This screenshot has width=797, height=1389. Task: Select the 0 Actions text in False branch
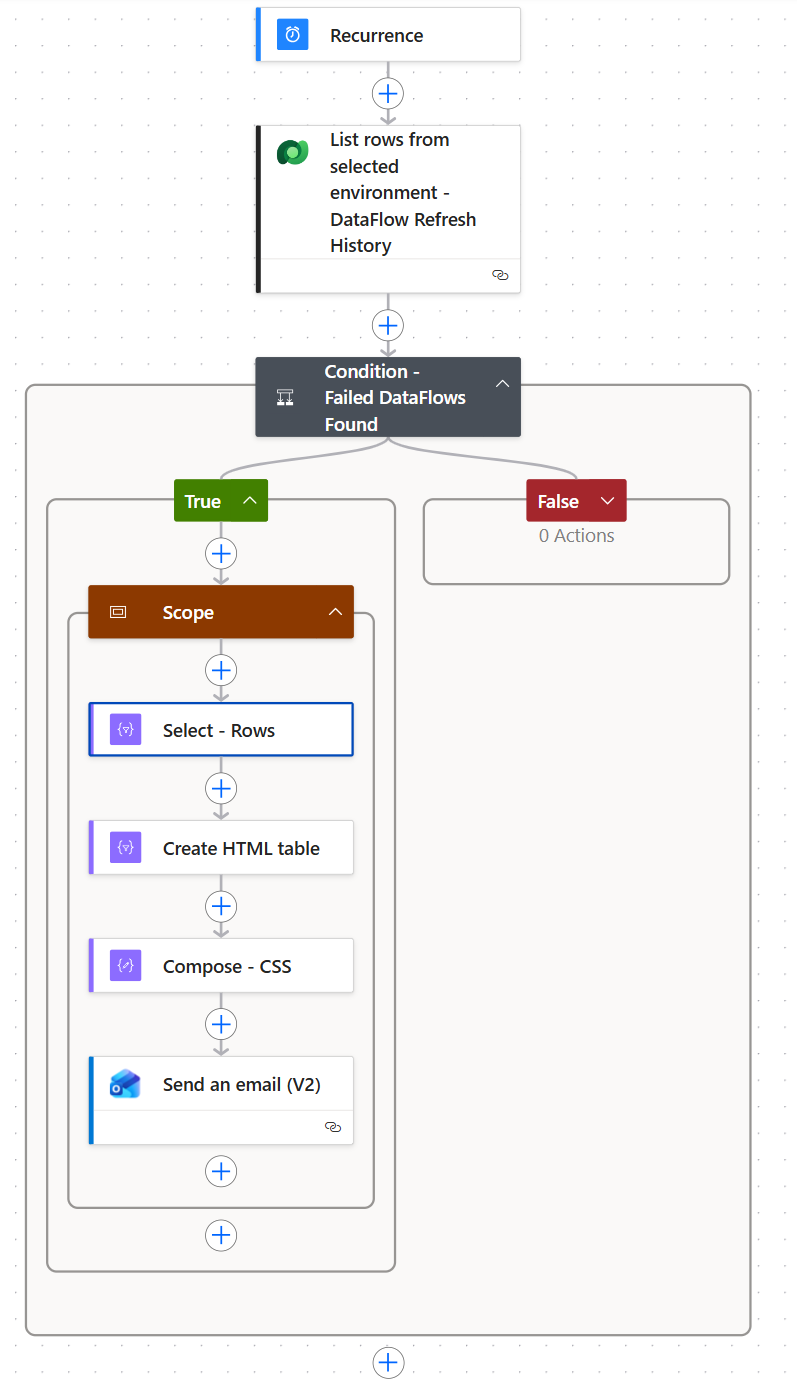pyautogui.click(x=577, y=535)
